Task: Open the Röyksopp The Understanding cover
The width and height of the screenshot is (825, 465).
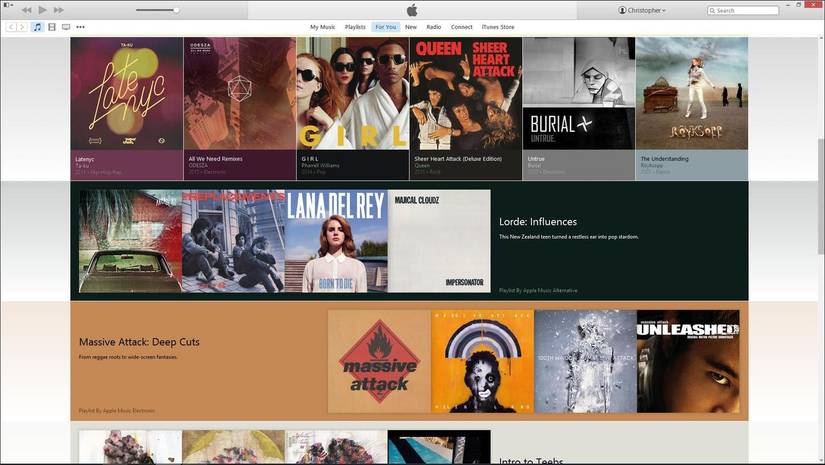Action: [x=692, y=94]
